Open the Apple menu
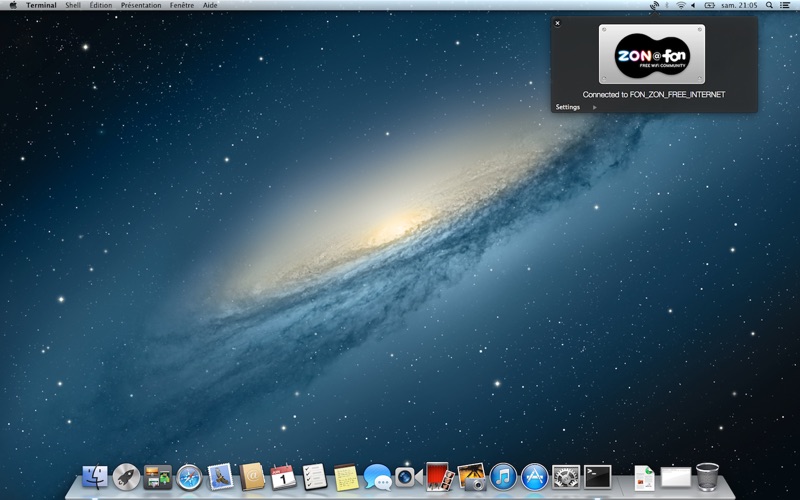Viewport: 800px width, 500px height. coord(13,5)
